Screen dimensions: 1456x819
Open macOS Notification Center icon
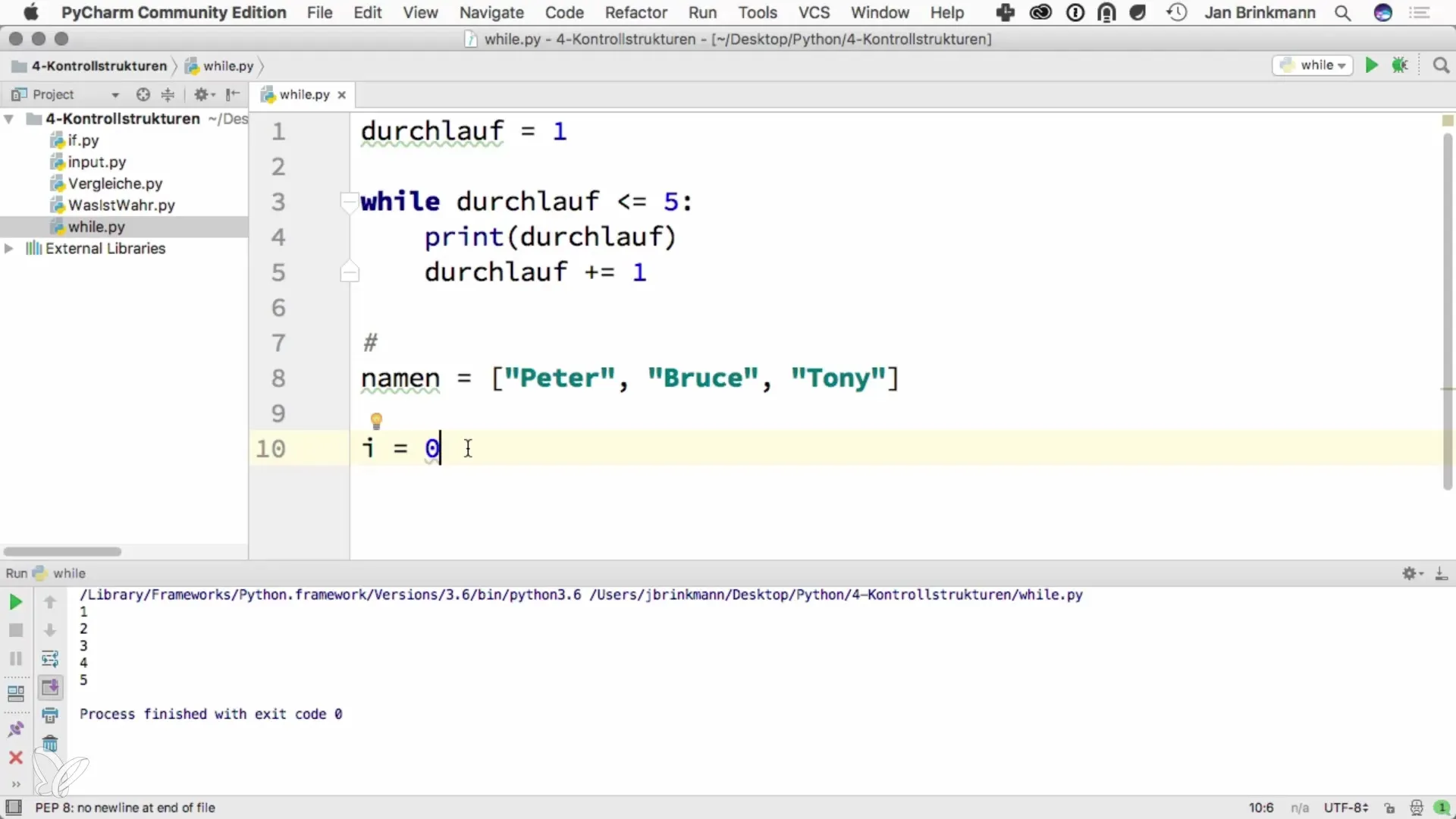coord(1420,13)
